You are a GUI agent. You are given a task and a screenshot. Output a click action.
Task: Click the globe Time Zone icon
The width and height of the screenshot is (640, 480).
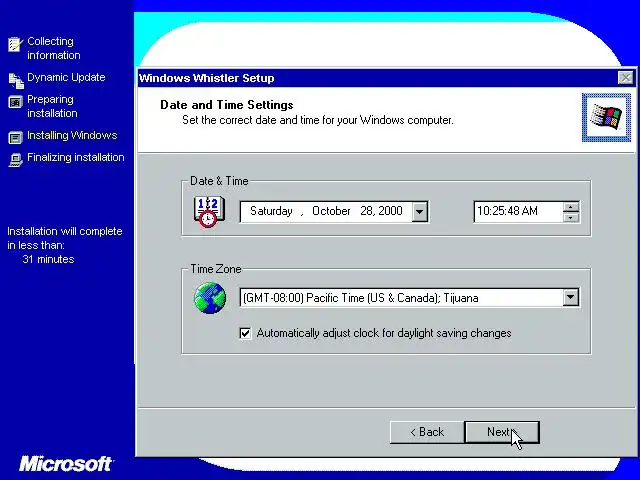coord(210,298)
